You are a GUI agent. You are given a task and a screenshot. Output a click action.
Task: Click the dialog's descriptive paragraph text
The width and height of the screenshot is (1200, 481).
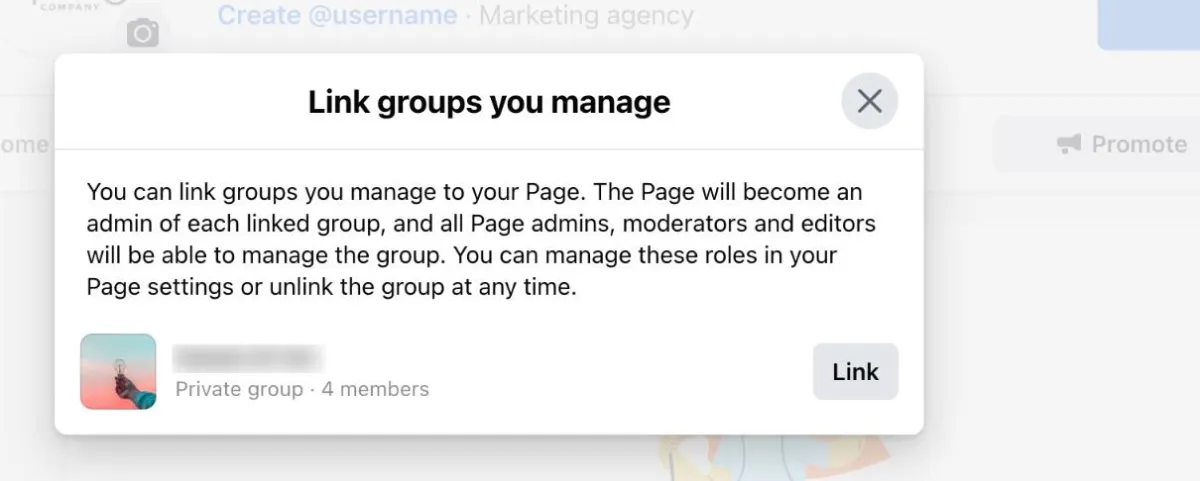pyautogui.click(x=476, y=239)
